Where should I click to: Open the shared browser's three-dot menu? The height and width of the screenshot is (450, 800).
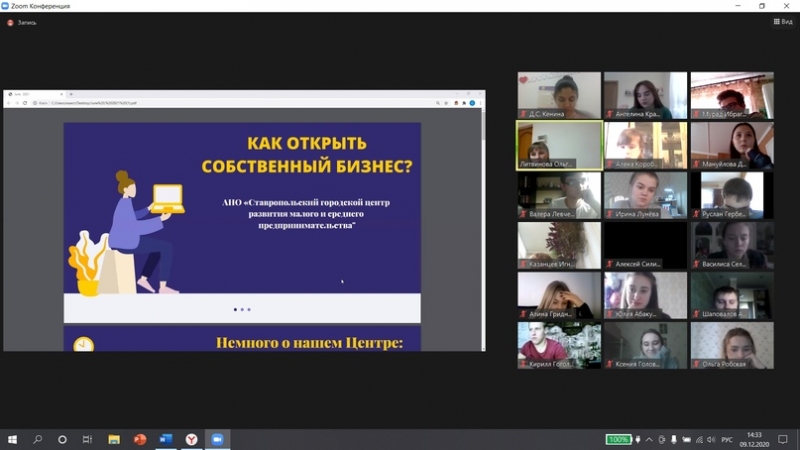pyautogui.click(x=480, y=103)
